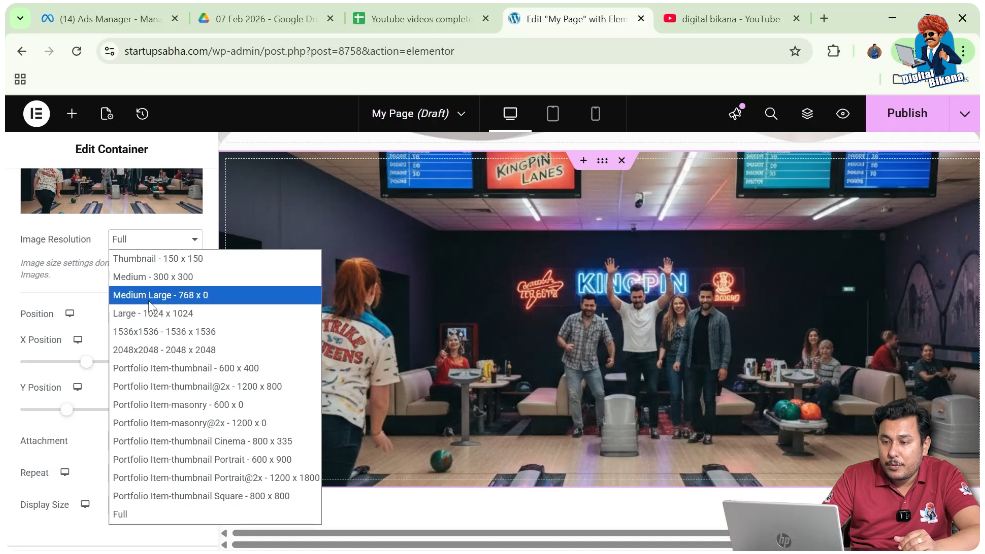Open the Structure layers icon
The width and height of the screenshot is (985, 554).
[807, 113]
